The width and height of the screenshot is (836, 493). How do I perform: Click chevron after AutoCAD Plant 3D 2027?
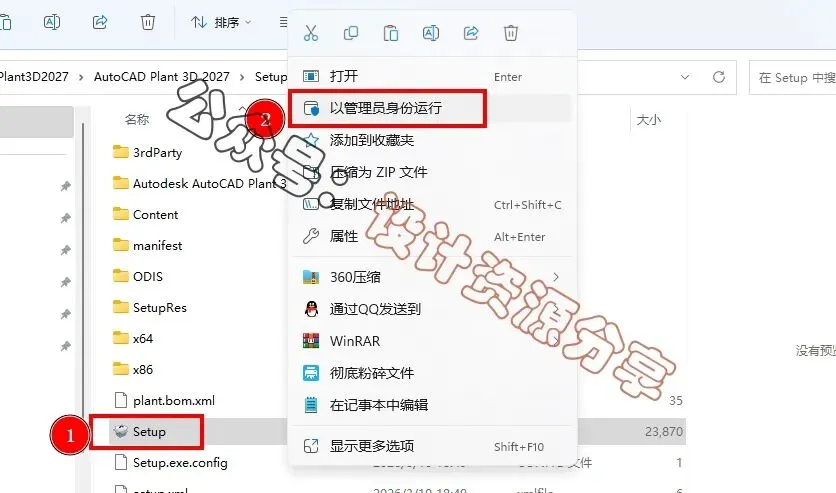click(x=242, y=77)
